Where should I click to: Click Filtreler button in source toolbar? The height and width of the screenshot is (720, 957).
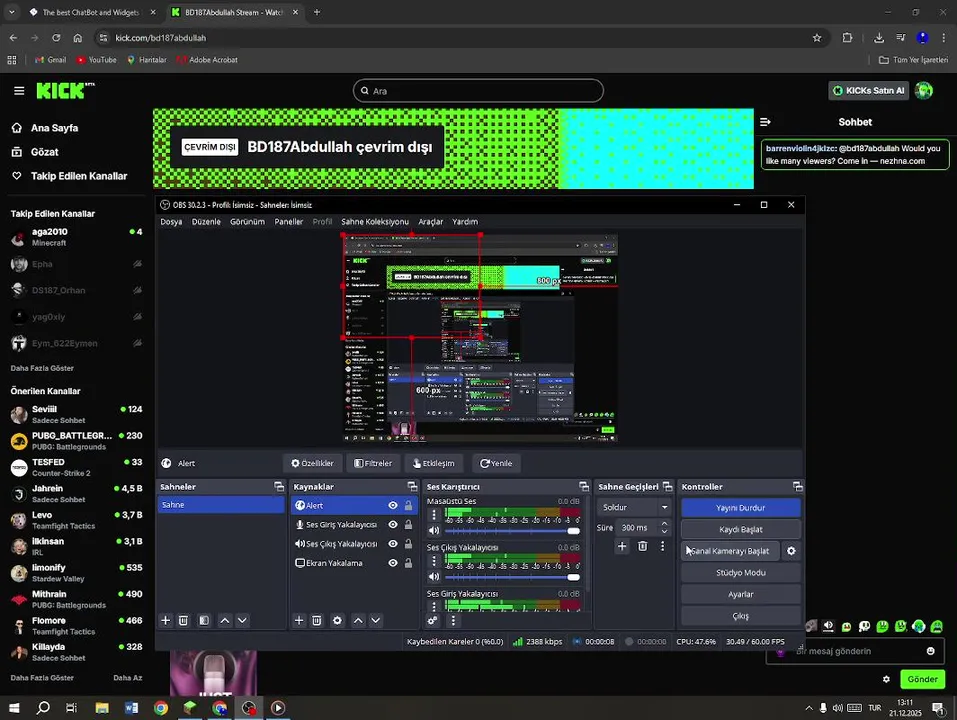click(x=373, y=463)
